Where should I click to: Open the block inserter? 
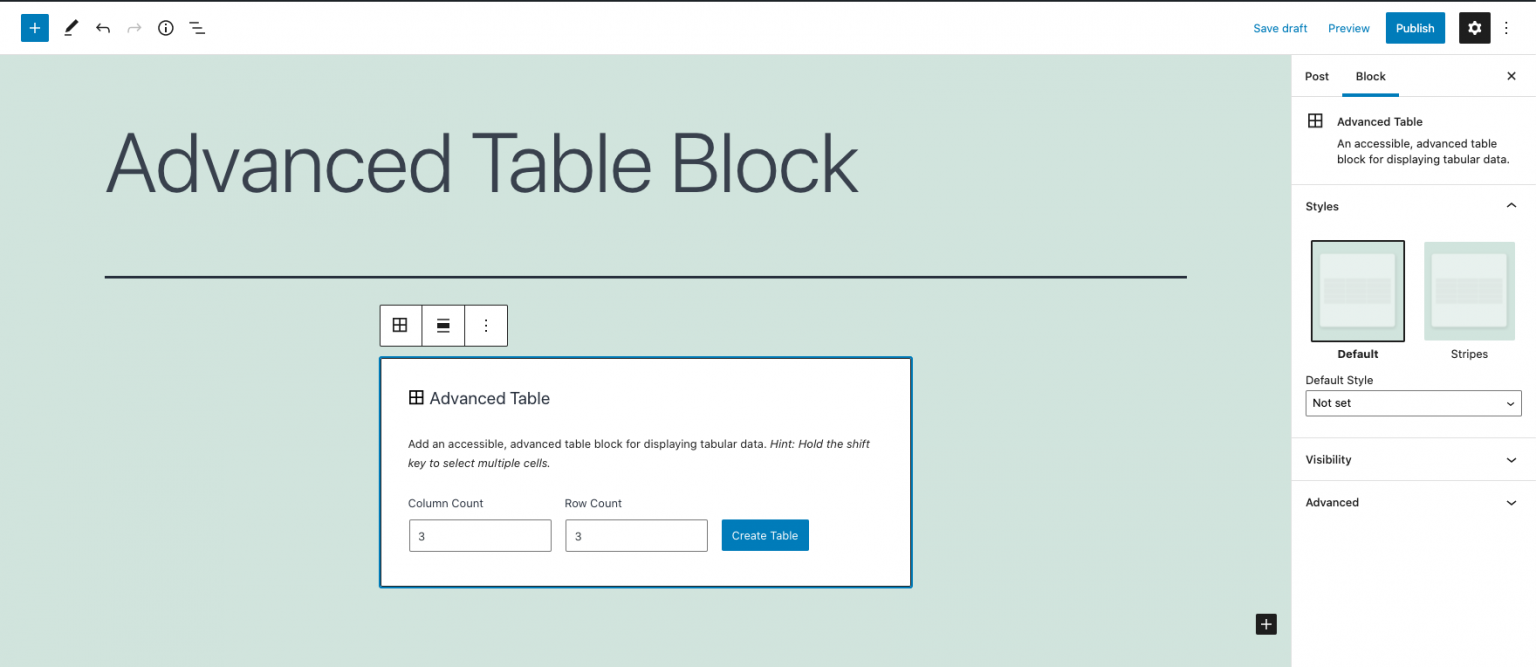click(x=34, y=27)
